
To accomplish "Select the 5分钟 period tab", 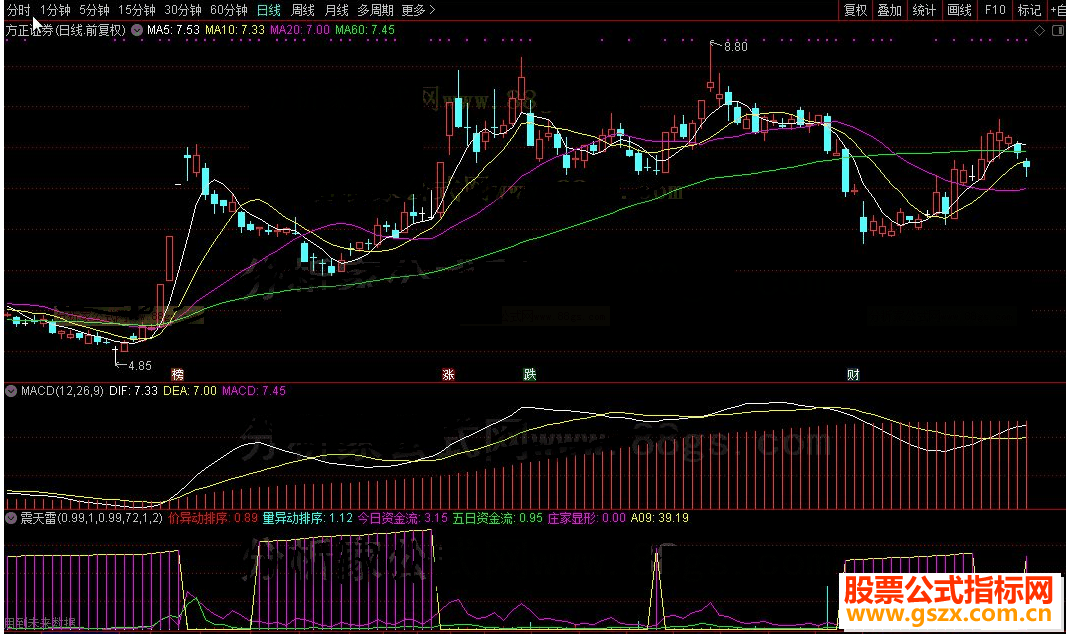I will (x=94, y=10).
